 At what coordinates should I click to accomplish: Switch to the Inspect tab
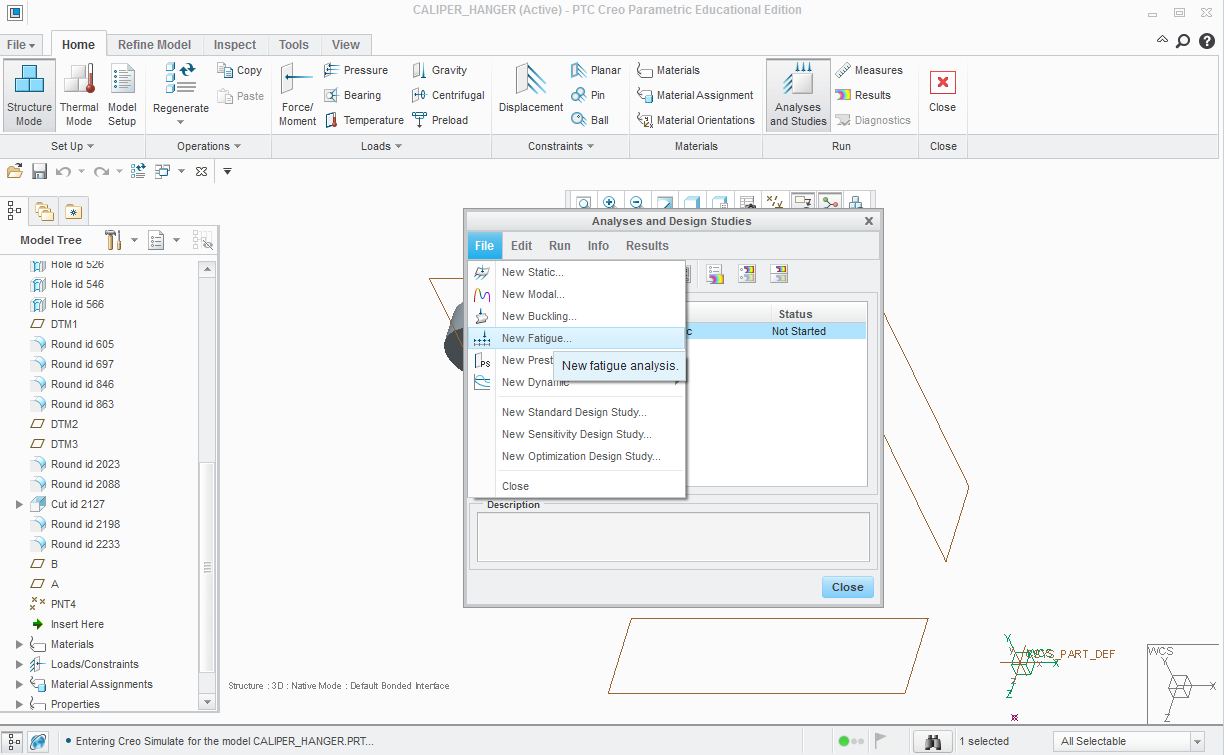[235, 45]
